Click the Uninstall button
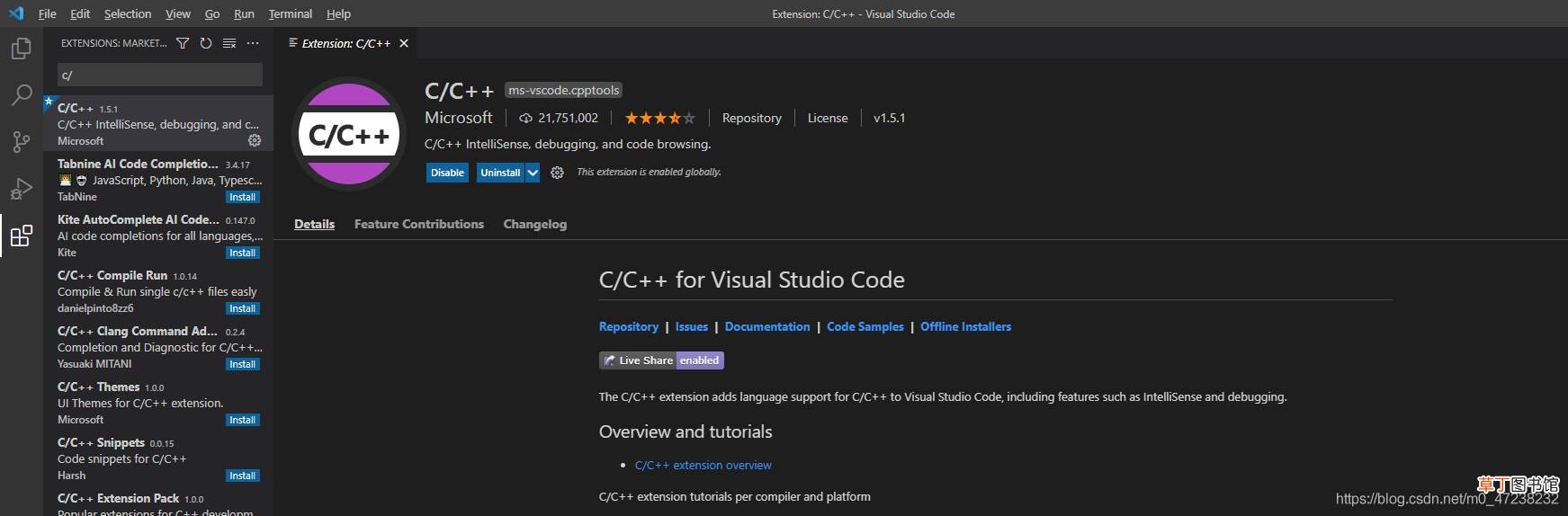This screenshot has width=1568, height=516. click(500, 173)
